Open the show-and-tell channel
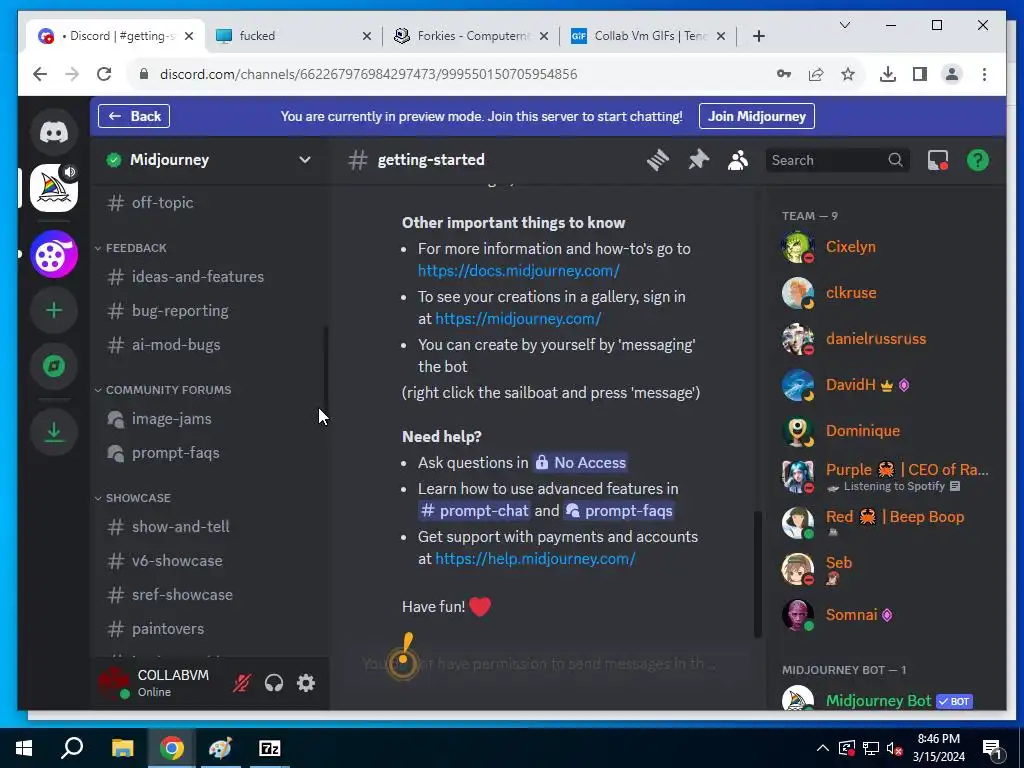The width and height of the screenshot is (1024, 768). tap(210, 526)
